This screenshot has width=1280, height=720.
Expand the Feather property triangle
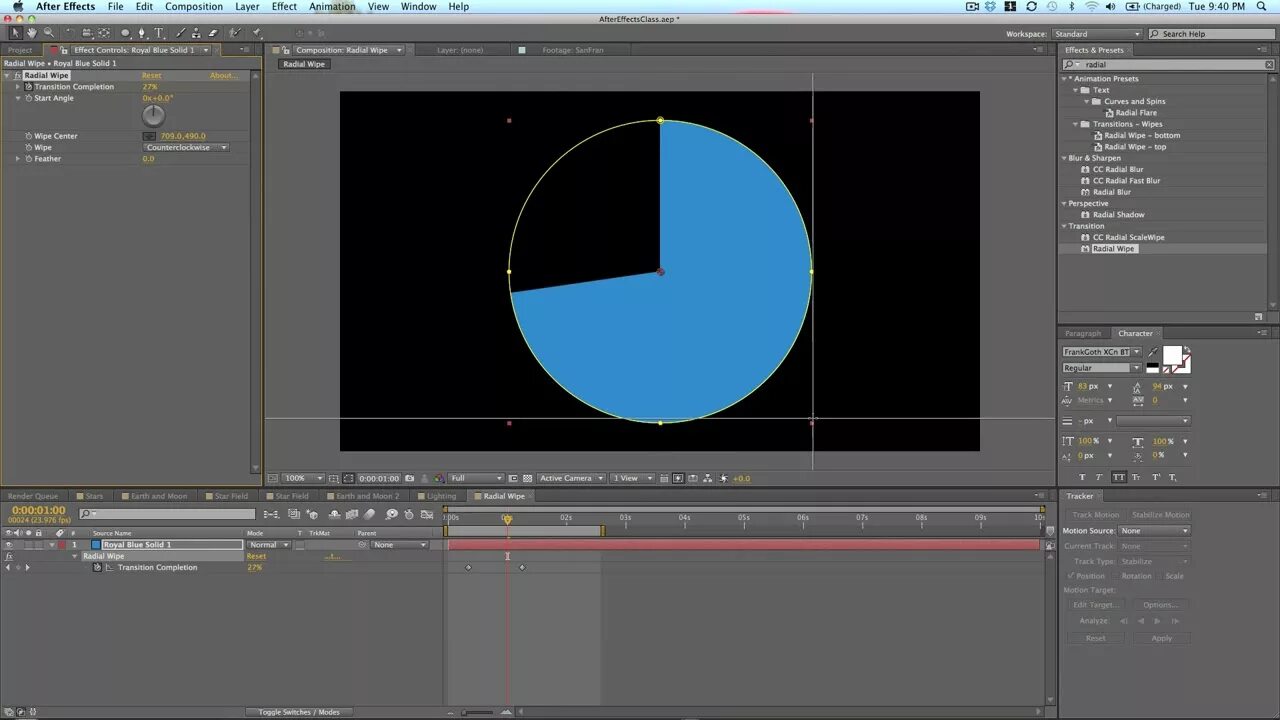17,159
